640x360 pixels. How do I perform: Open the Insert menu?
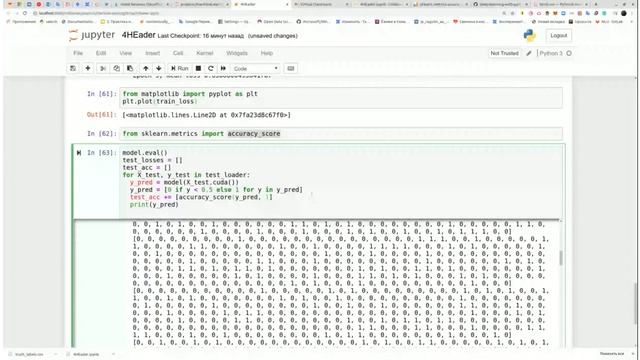(153, 53)
